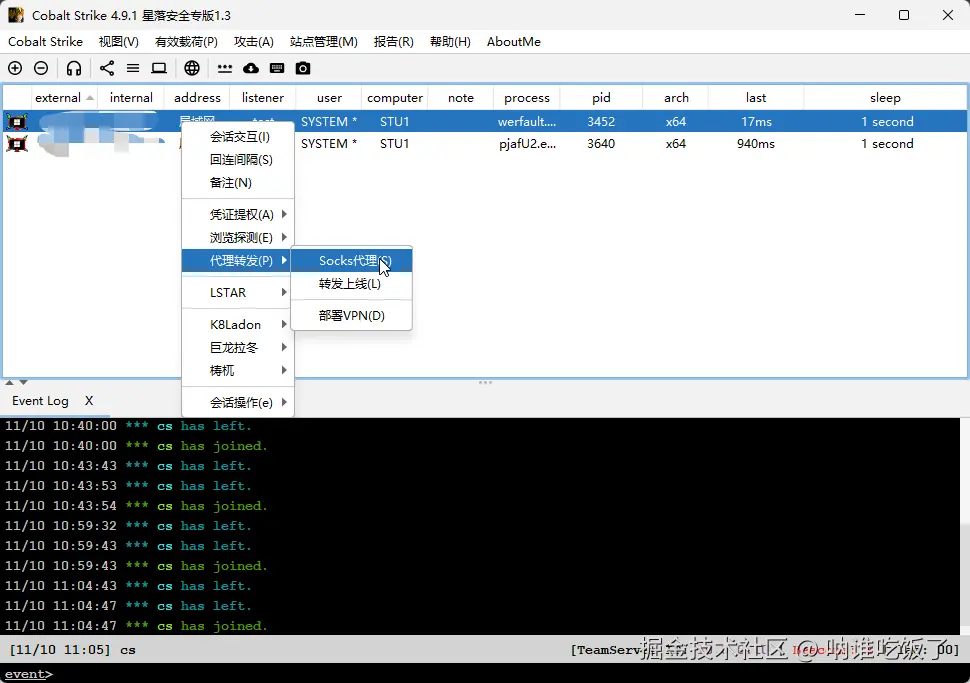This screenshot has height=683, width=970.
Task: Close the Event Log tab X
Action: 89,401
